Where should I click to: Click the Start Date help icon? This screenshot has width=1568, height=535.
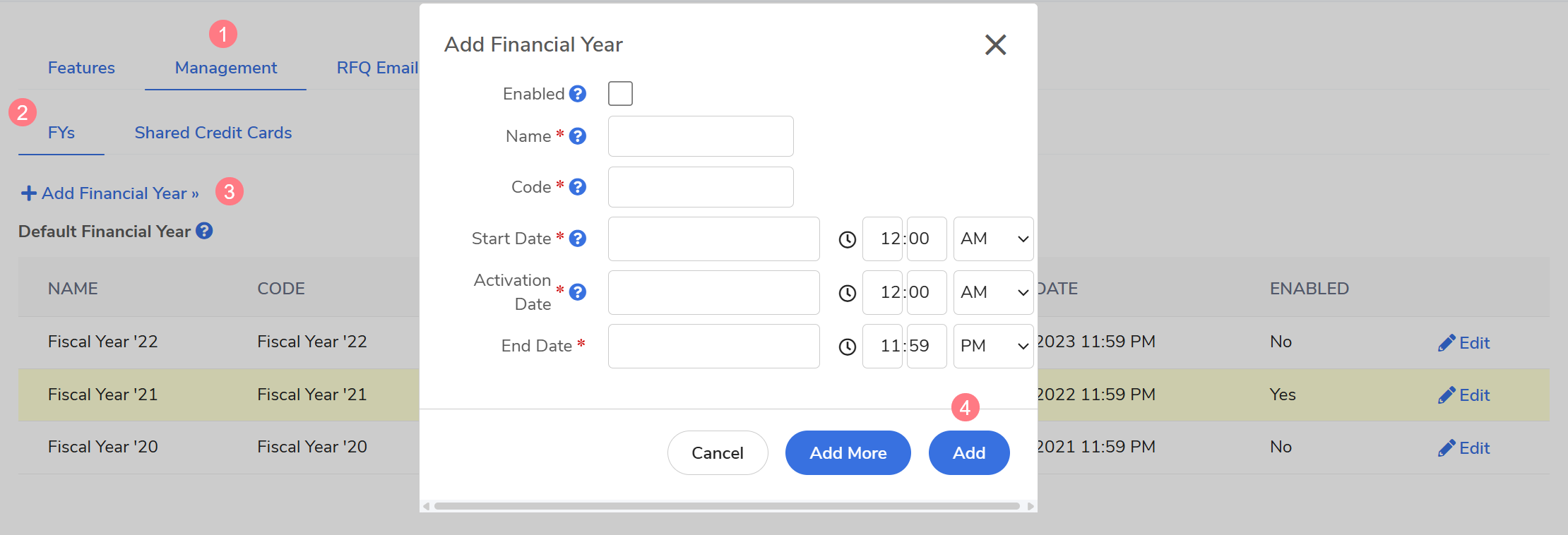[x=577, y=239]
